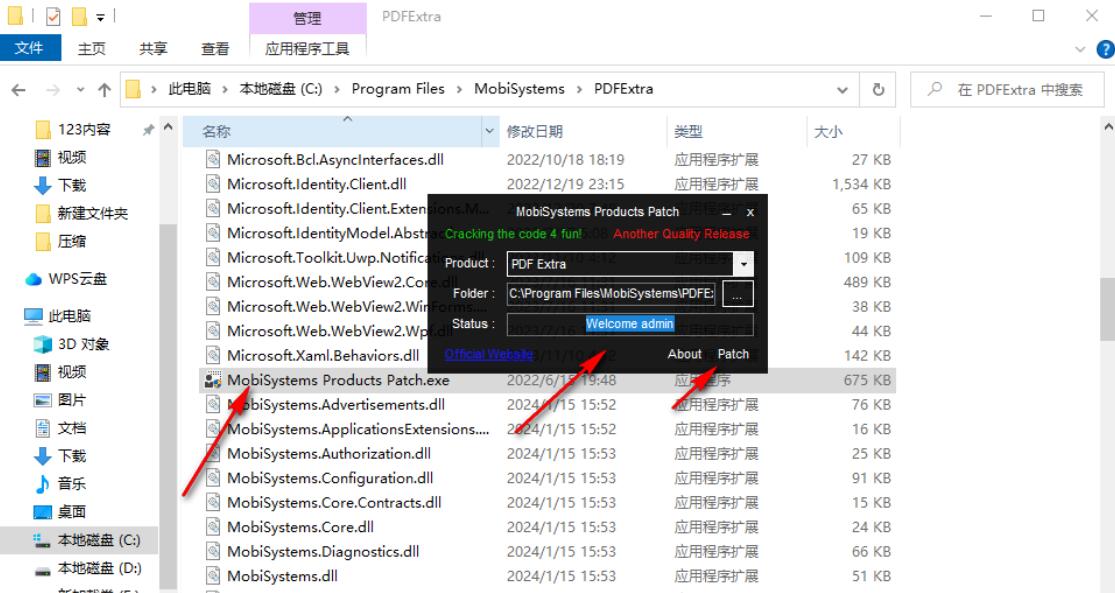Select WPS云盘 in the navigation pane
Image resolution: width=1115 pixels, height=593 pixels.
click(77, 279)
